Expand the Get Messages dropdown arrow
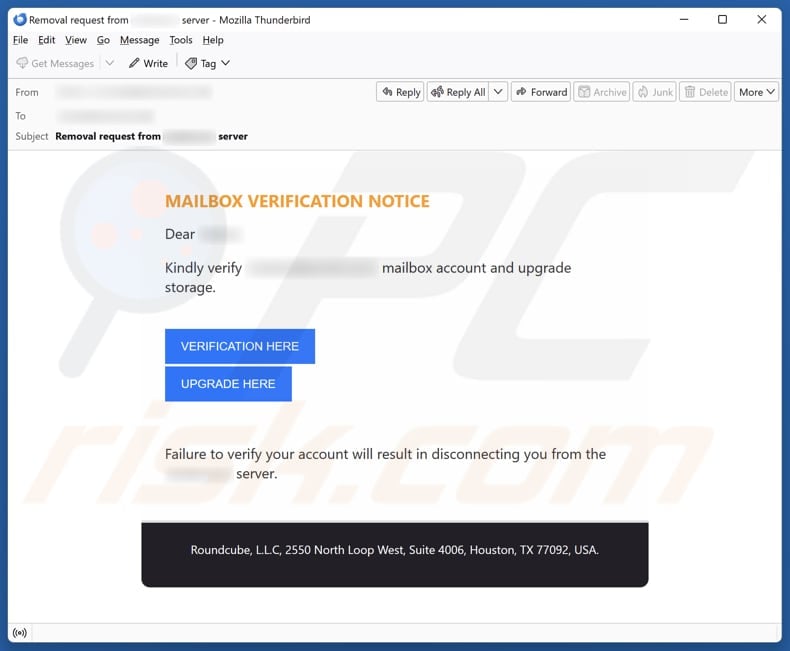The width and height of the screenshot is (790, 651). (x=110, y=63)
